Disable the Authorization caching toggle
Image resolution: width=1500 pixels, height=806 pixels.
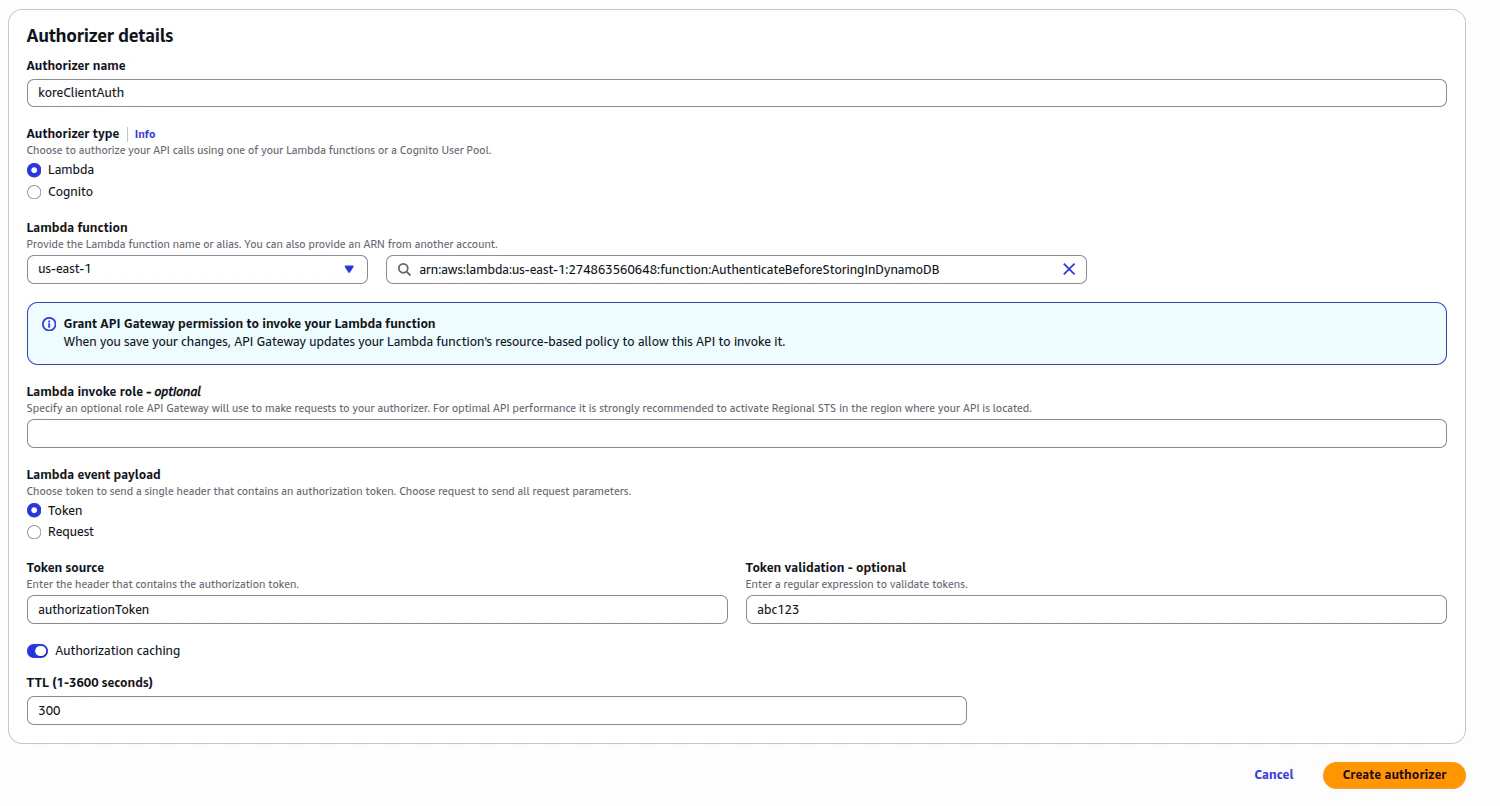(x=37, y=650)
